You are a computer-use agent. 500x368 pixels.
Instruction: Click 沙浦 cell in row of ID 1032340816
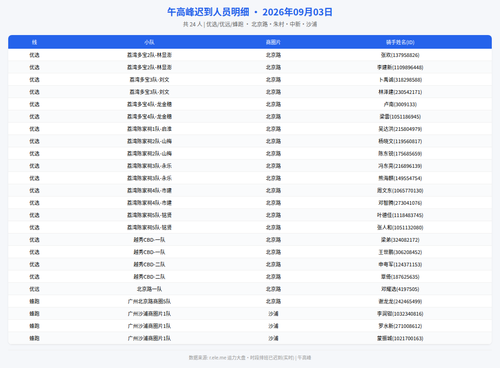(x=273, y=314)
